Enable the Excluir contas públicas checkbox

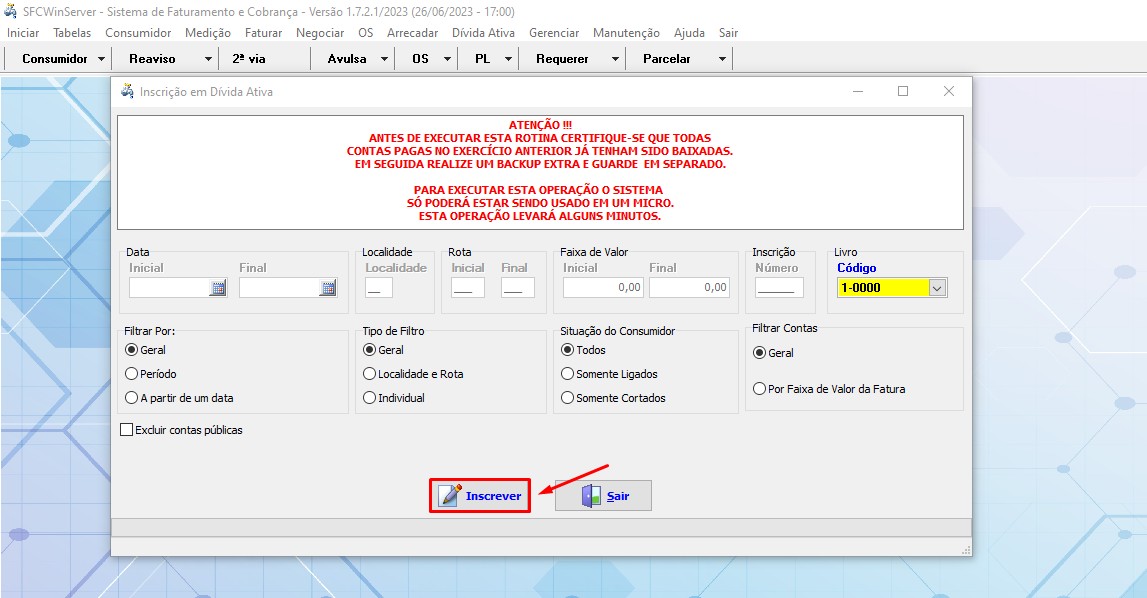tap(126, 429)
